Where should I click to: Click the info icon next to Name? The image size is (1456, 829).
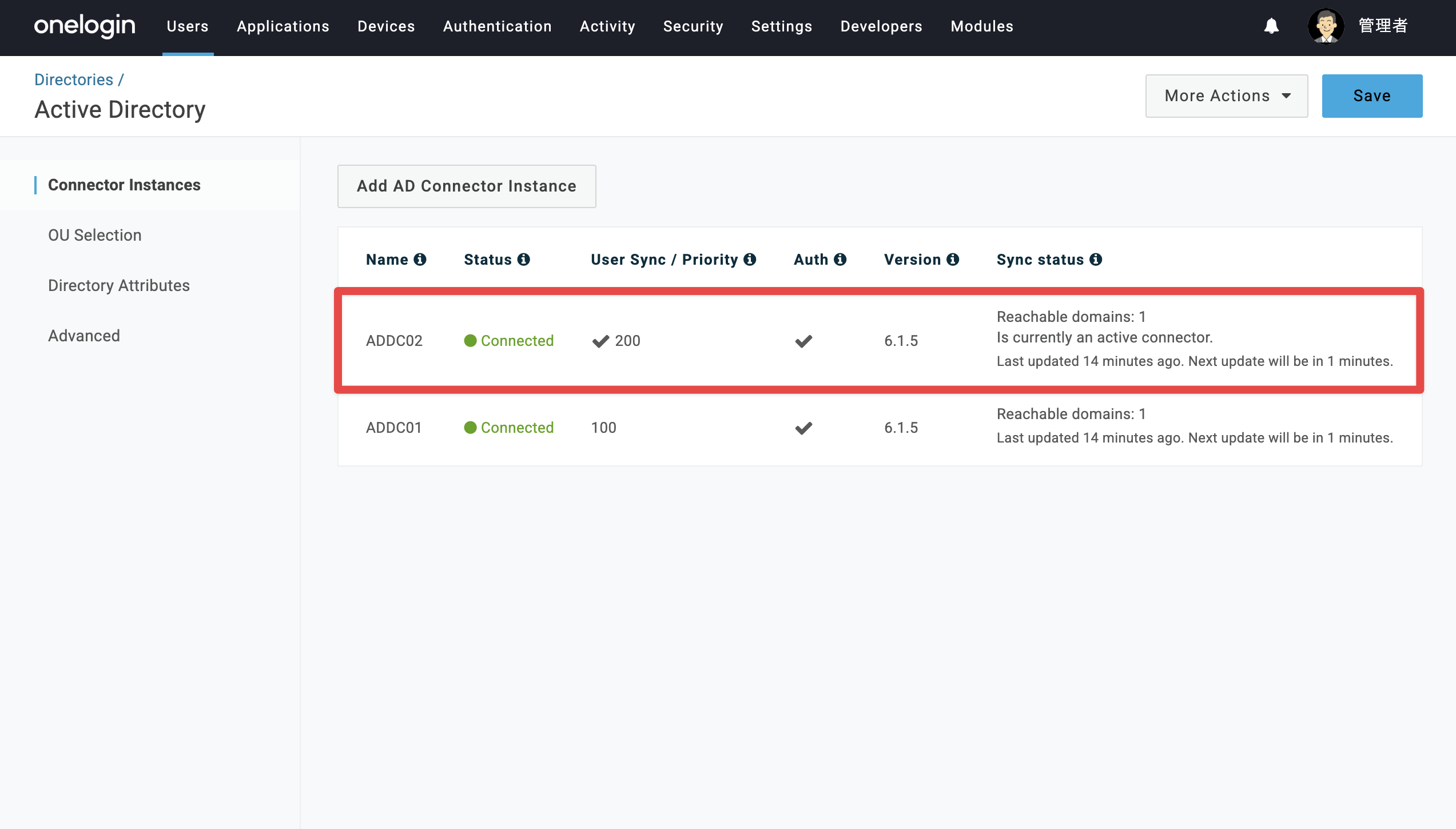tap(420, 260)
